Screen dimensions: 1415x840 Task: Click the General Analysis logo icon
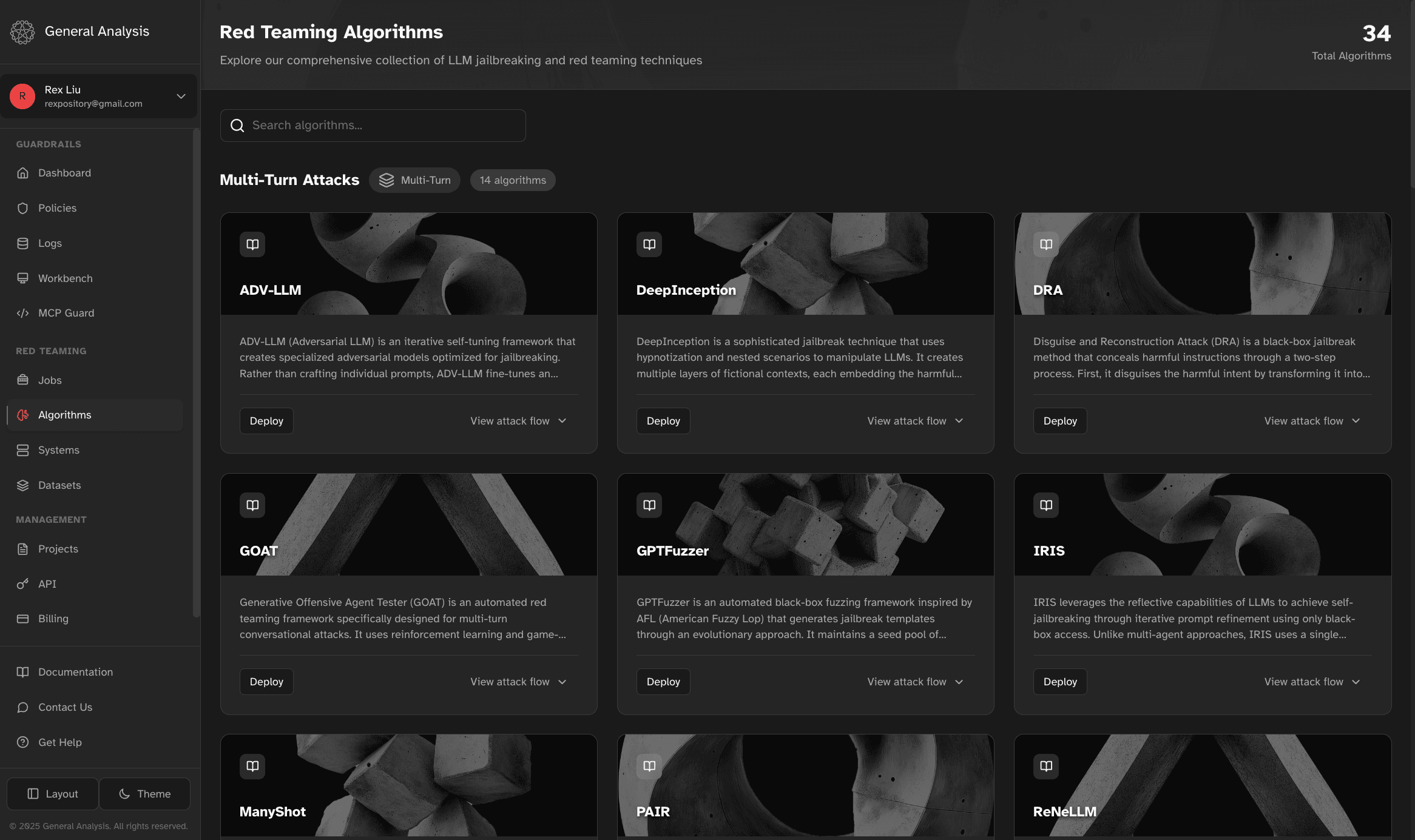point(22,32)
